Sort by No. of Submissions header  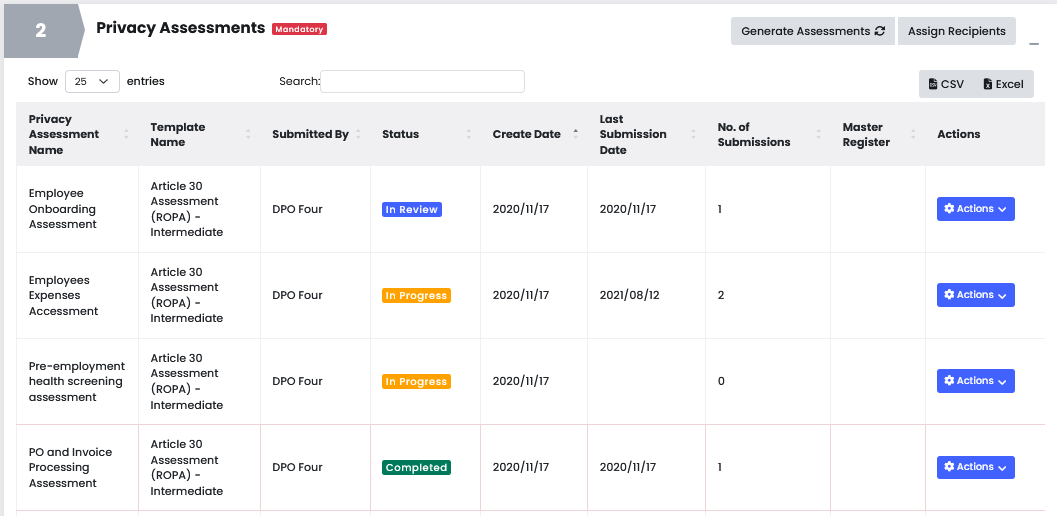[x=754, y=134]
